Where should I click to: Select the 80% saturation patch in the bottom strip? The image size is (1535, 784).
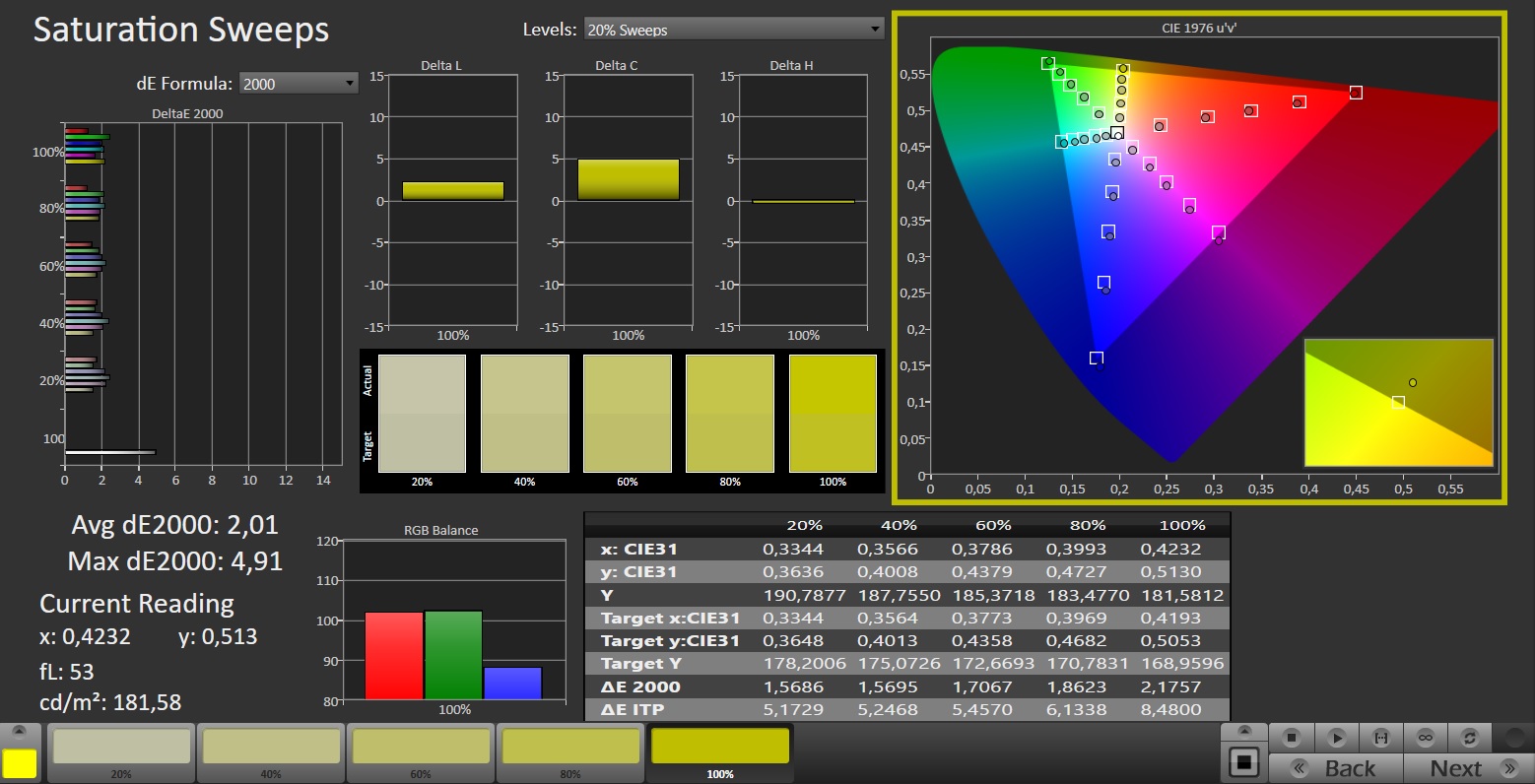coord(570,749)
